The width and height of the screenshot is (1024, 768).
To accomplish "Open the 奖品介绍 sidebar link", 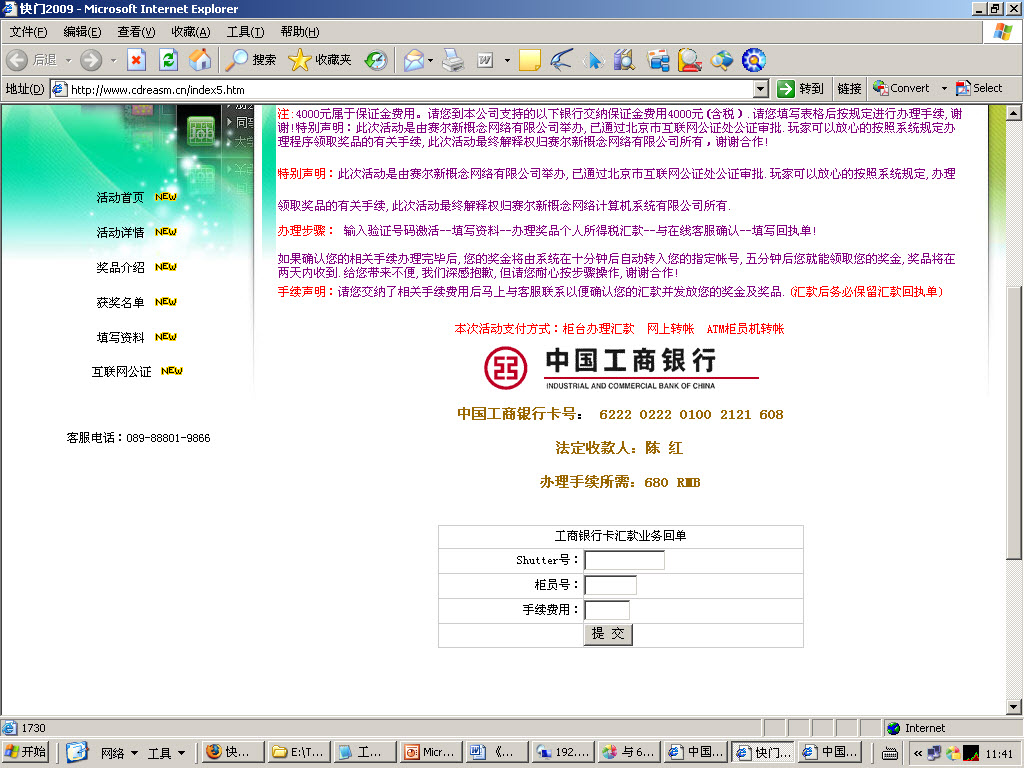I will pyautogui.click(x=120, y=268).
